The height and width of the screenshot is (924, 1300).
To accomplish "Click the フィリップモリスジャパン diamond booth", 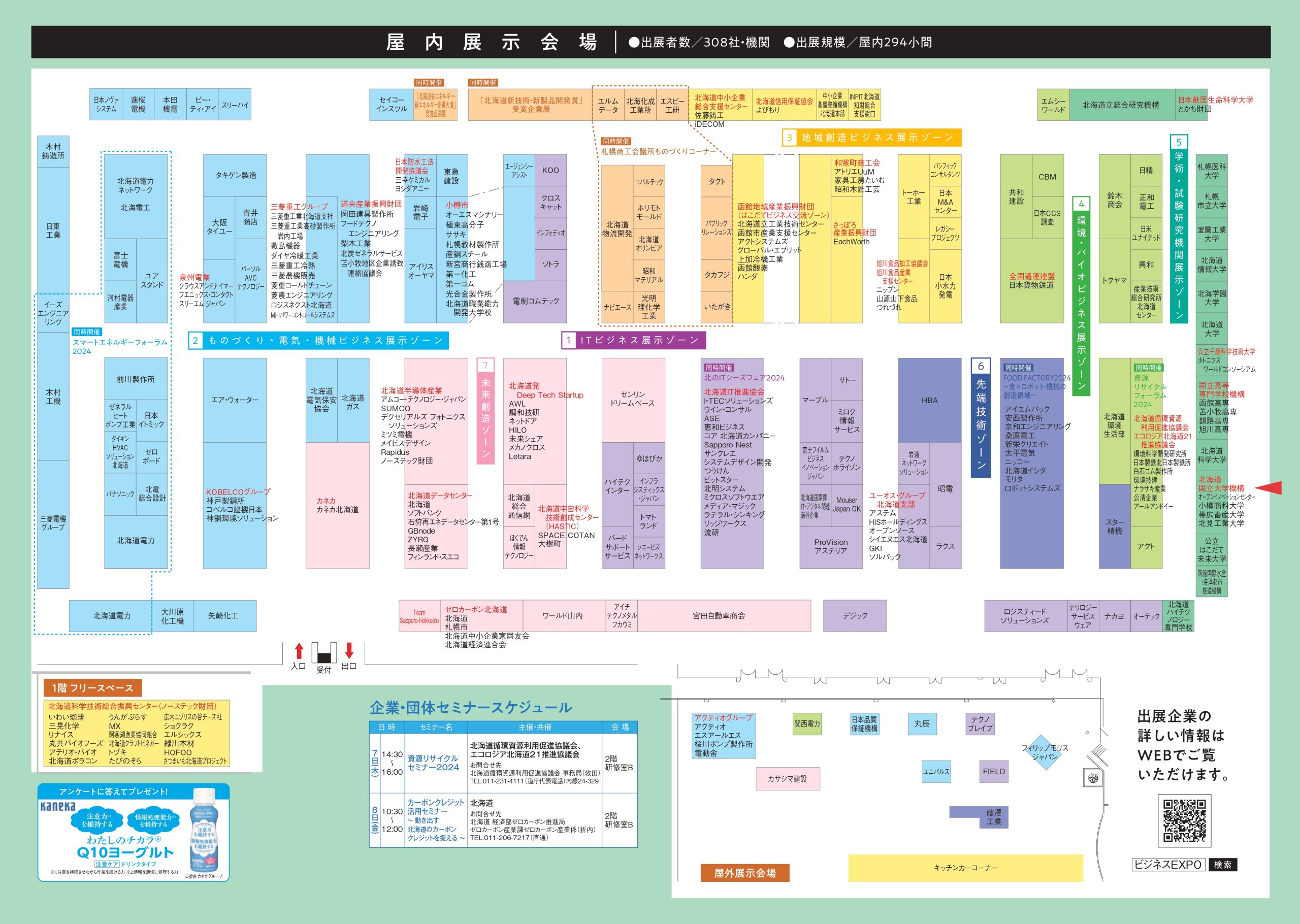I will pyautogui.click(x=1045, y=752).
